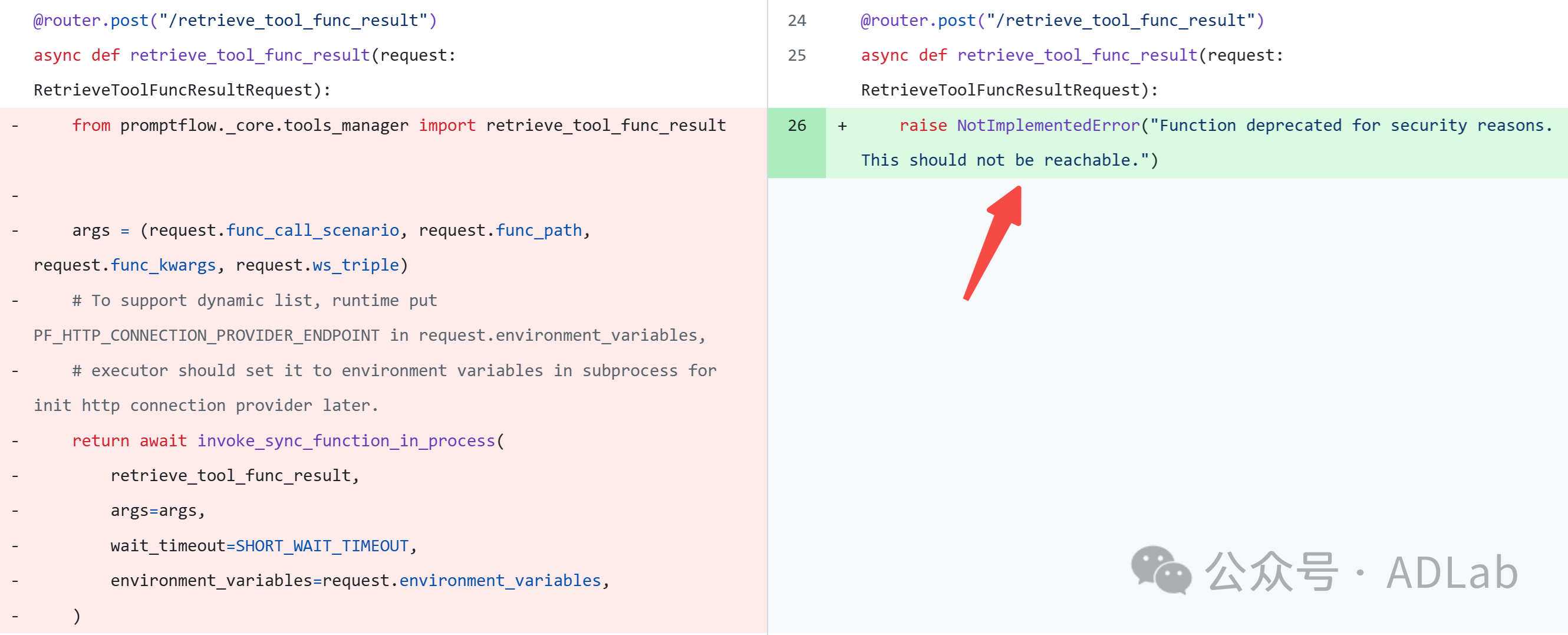This screenshot has height=635, width=1568.
Task: Click the ws_triple attribute
Action: [x=355, y=265]
